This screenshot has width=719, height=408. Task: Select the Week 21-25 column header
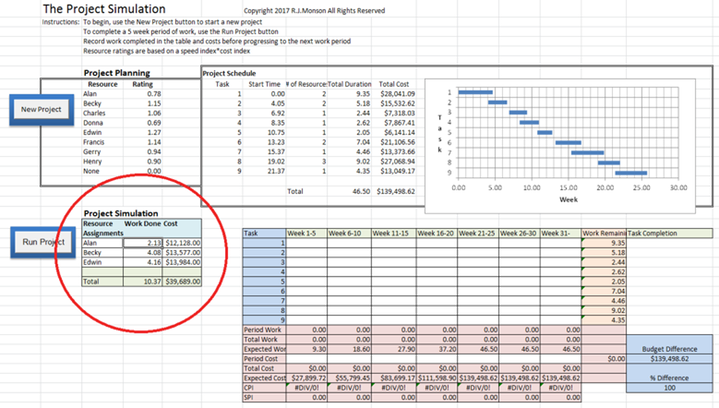[x=478, y=233]
